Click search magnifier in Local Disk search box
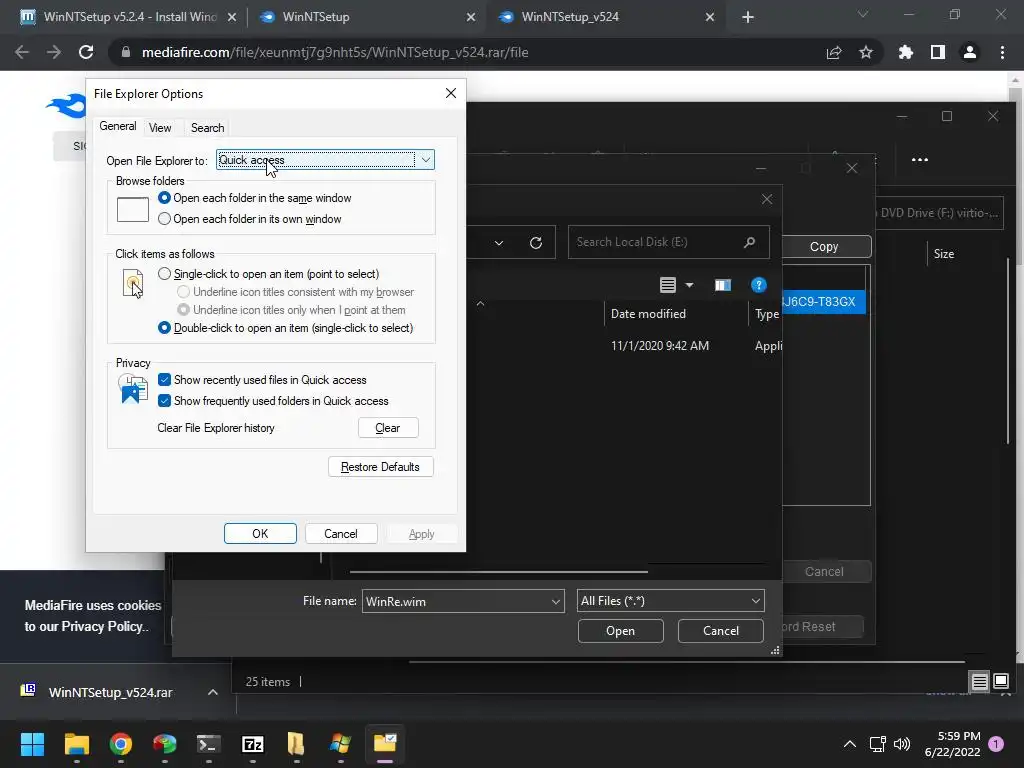This screenshot has height=768, width=1024. pyautogui.click(x=750, y=242)
